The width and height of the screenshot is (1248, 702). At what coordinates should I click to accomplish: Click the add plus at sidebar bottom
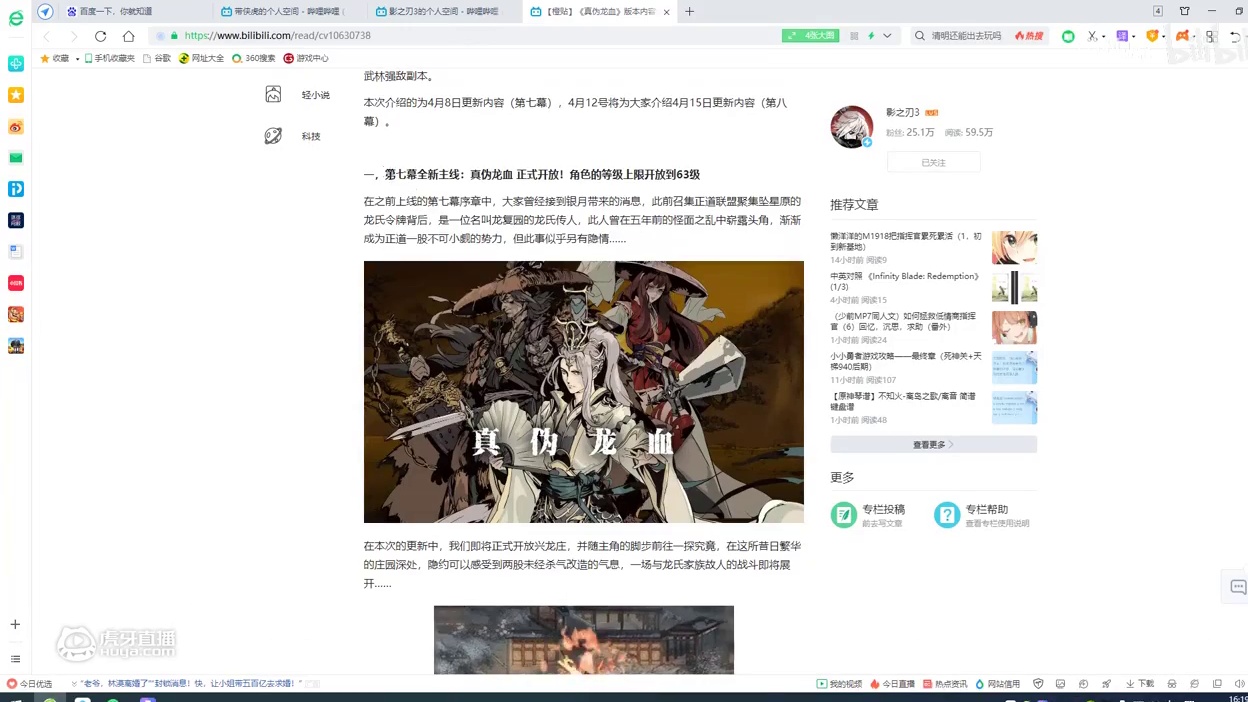(15, 625)
